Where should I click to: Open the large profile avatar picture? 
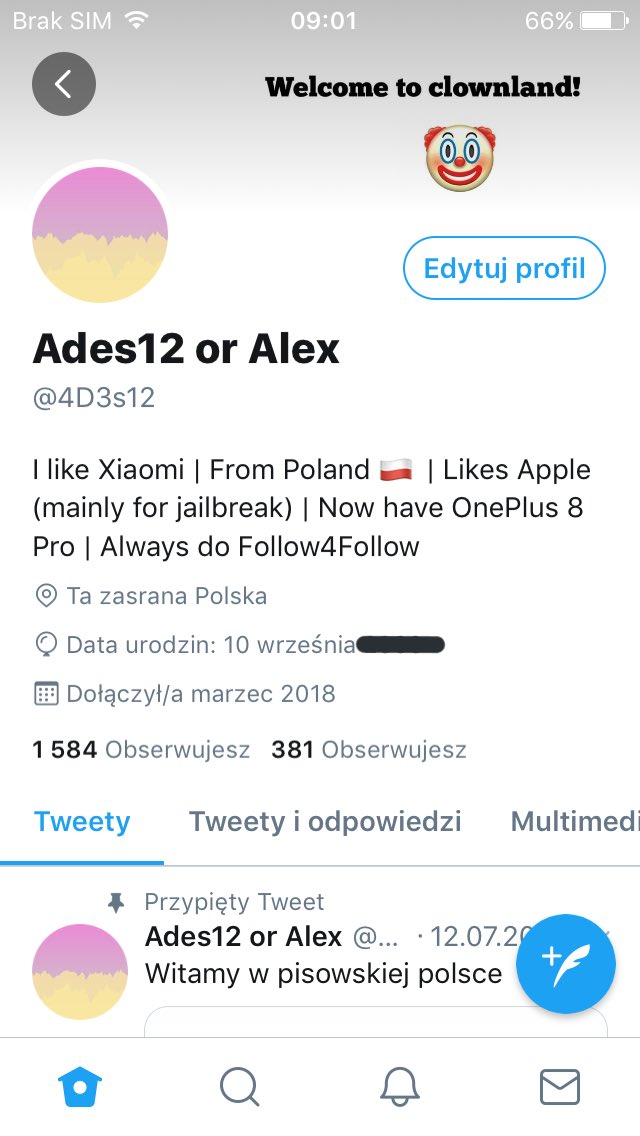click(x=100, y=235)
